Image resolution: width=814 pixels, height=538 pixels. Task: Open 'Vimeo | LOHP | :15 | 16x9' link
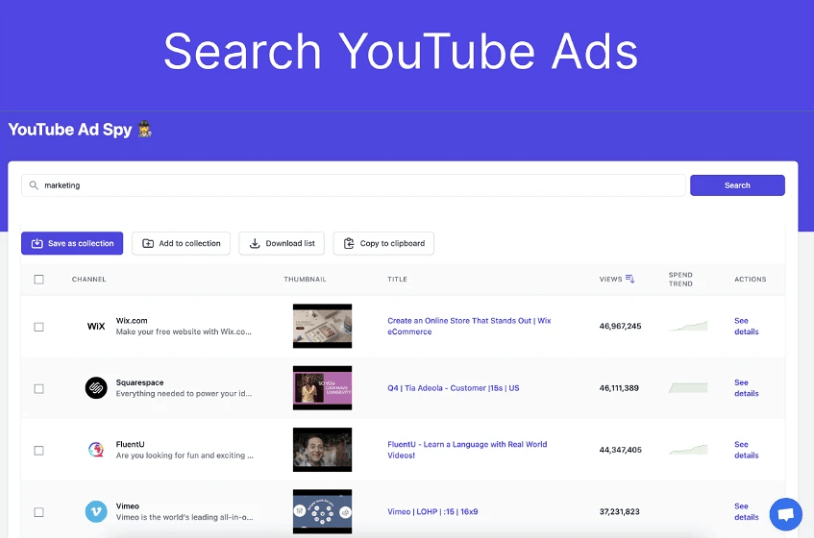(x=432, y=512)
